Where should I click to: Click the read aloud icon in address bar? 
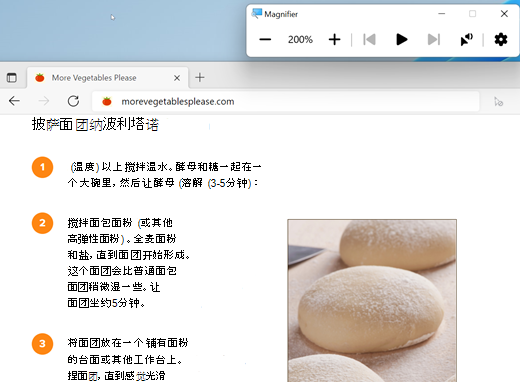click(x=499, y=102)
